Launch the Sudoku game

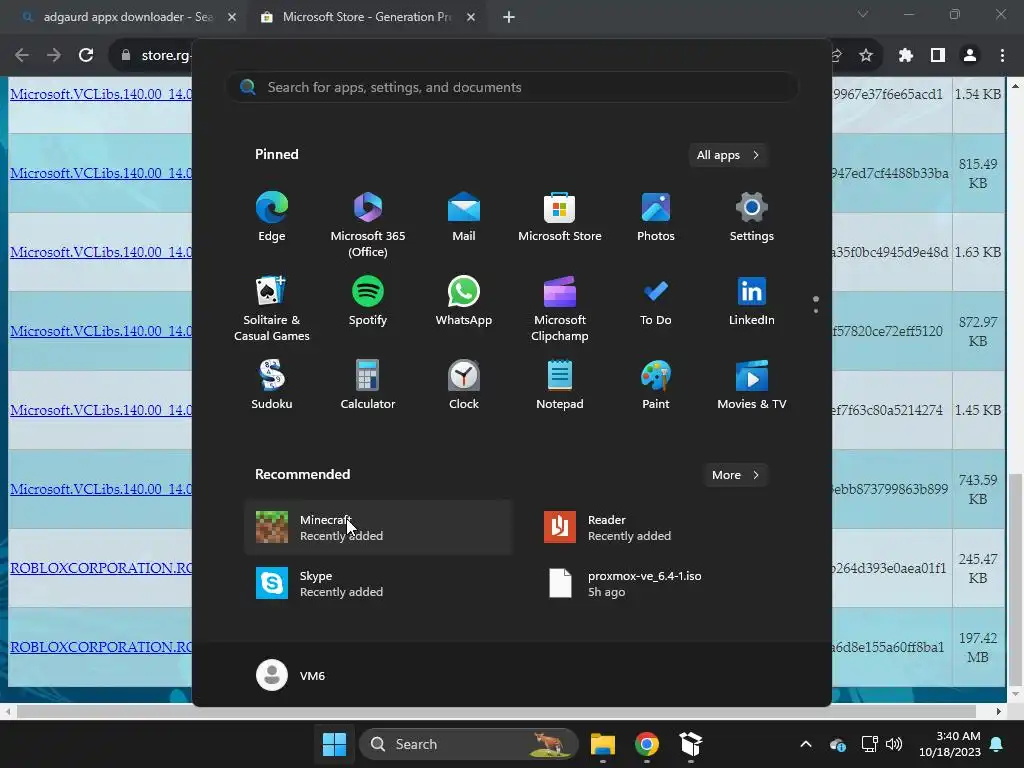[x=272, y=385]
